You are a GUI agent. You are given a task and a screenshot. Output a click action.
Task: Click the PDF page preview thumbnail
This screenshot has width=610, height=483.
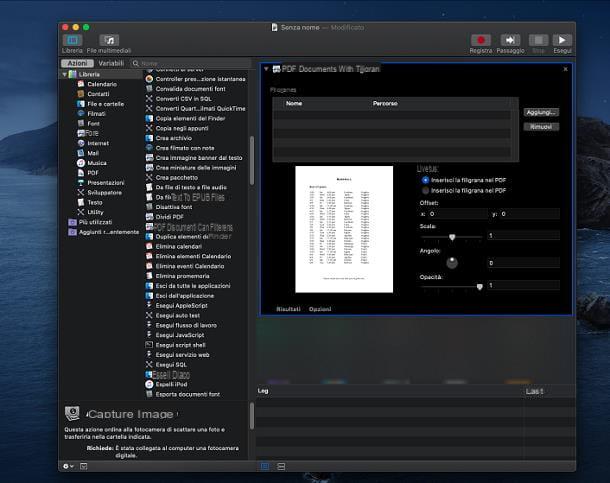344,229
